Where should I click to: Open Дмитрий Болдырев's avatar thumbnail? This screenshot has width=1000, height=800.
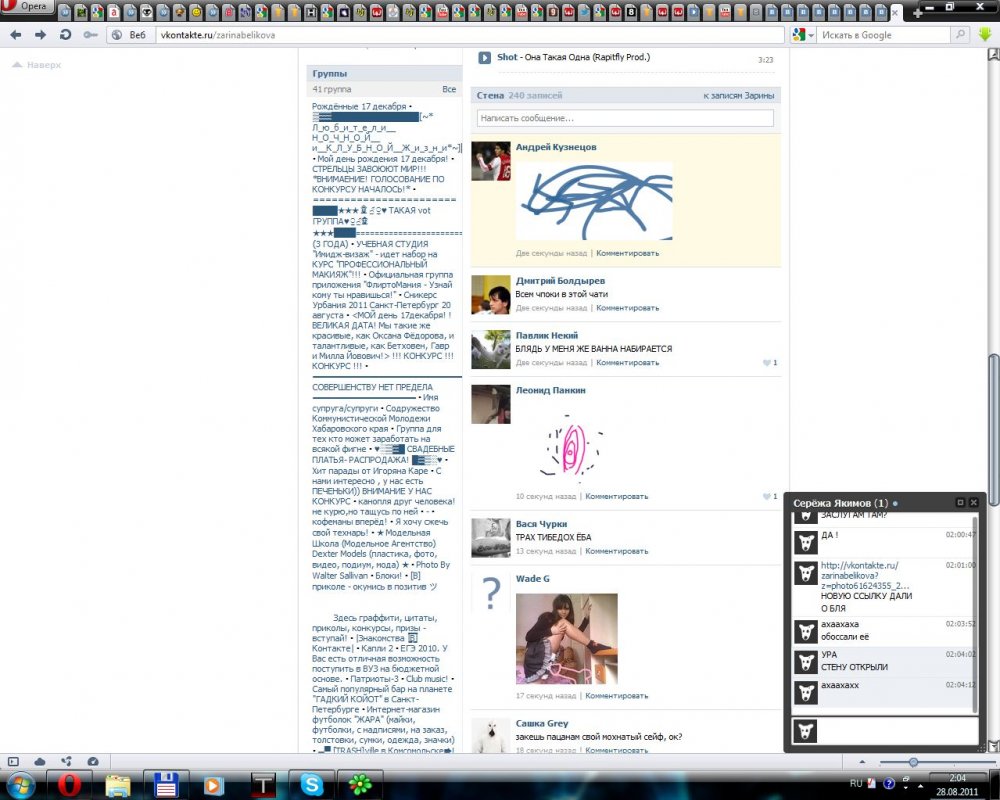tap(490, 295)
